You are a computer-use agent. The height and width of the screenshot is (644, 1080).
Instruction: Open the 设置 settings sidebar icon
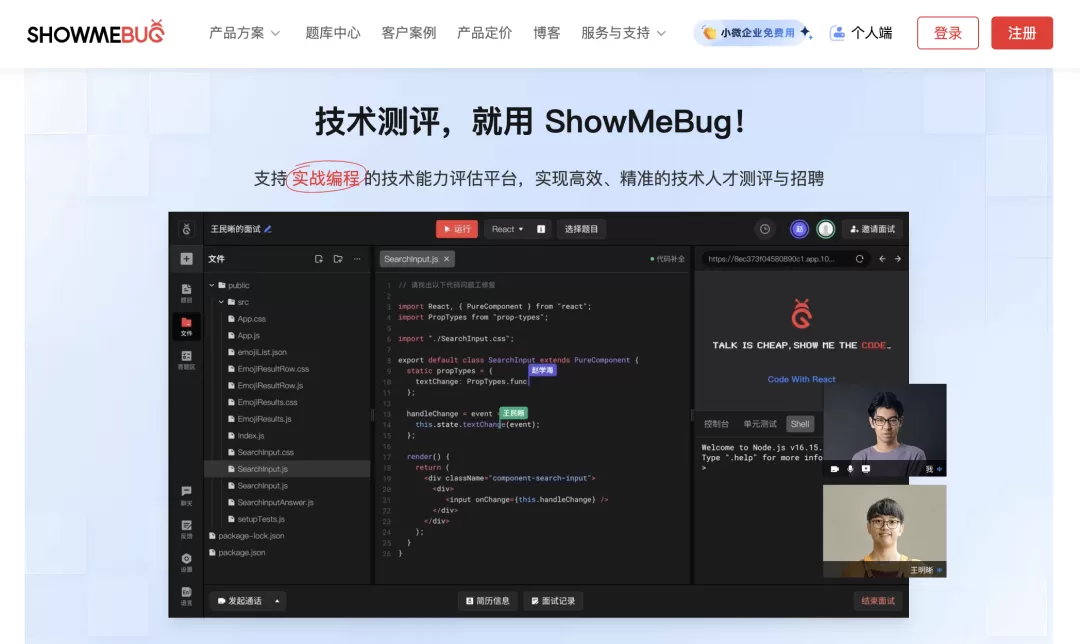pos(187,562)
